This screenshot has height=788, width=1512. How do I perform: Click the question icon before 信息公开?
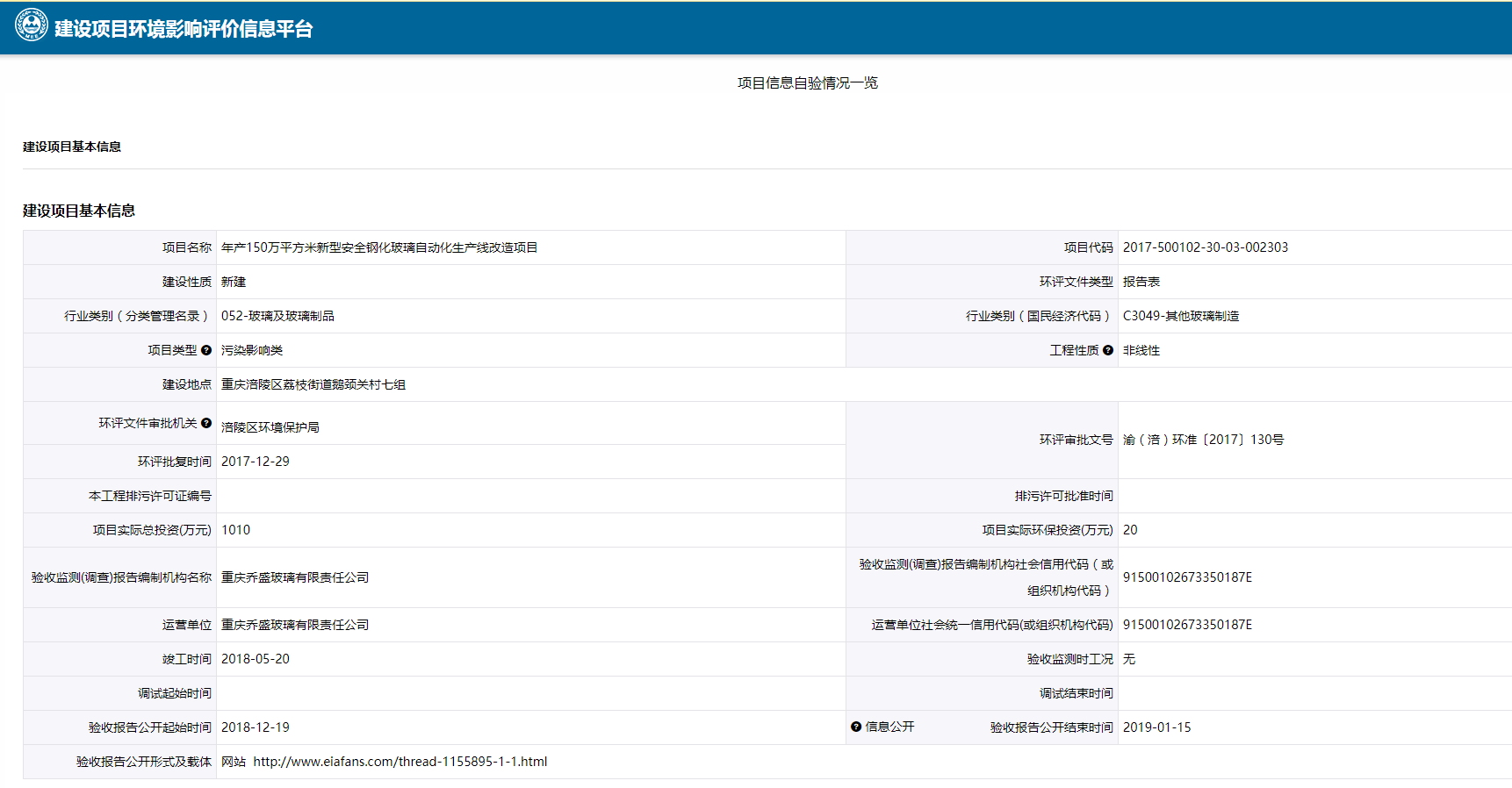[856, 727]
